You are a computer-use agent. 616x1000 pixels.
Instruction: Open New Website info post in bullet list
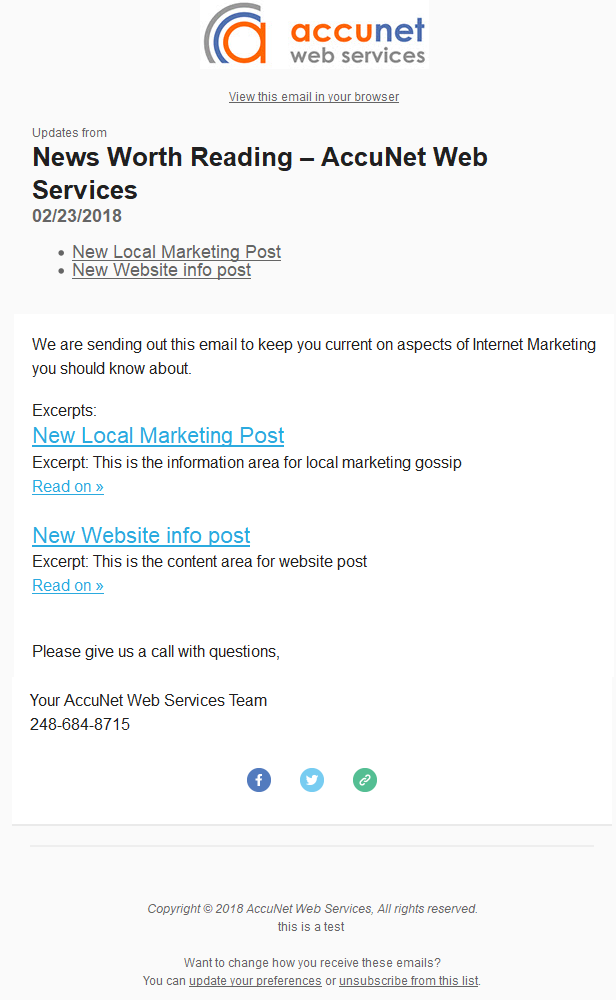coord(161,270)
